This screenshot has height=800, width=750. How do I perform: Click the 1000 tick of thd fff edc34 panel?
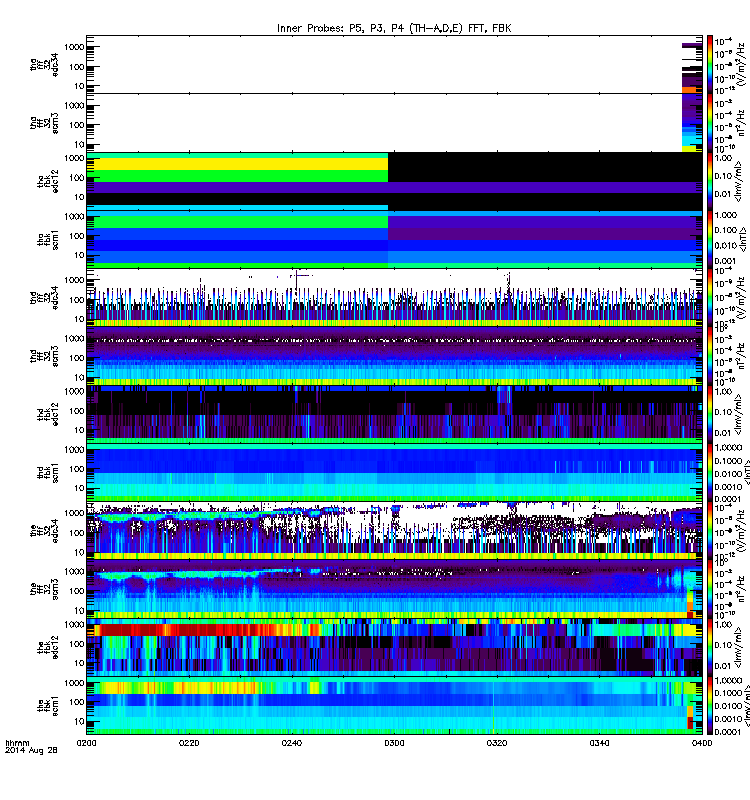click(x=74, y=280)
